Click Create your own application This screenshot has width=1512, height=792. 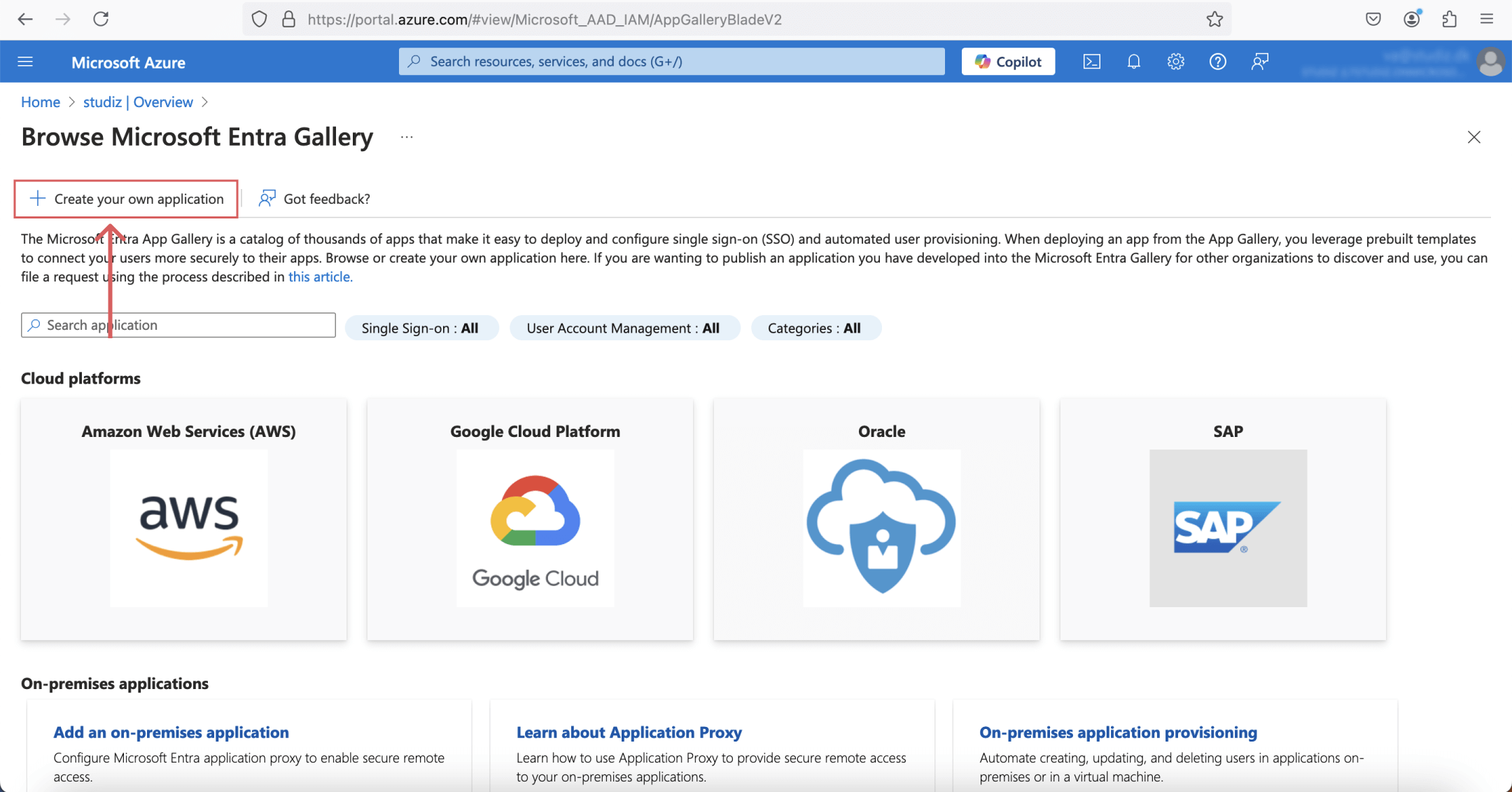[127, 199]
